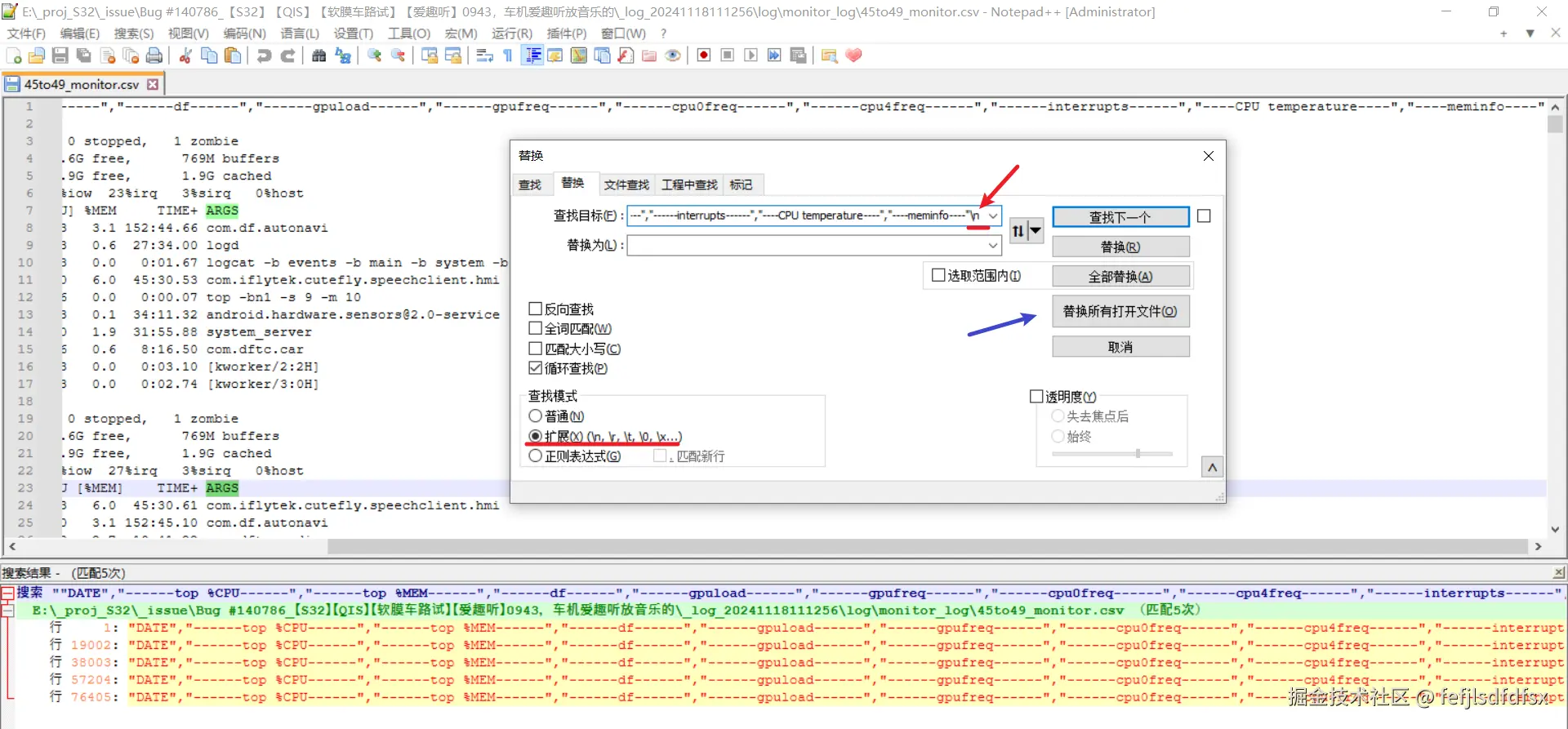Viewport: 1568px width, 729px height.
Task: Toggle file monitoring eye icon
Action: [673, 56]
